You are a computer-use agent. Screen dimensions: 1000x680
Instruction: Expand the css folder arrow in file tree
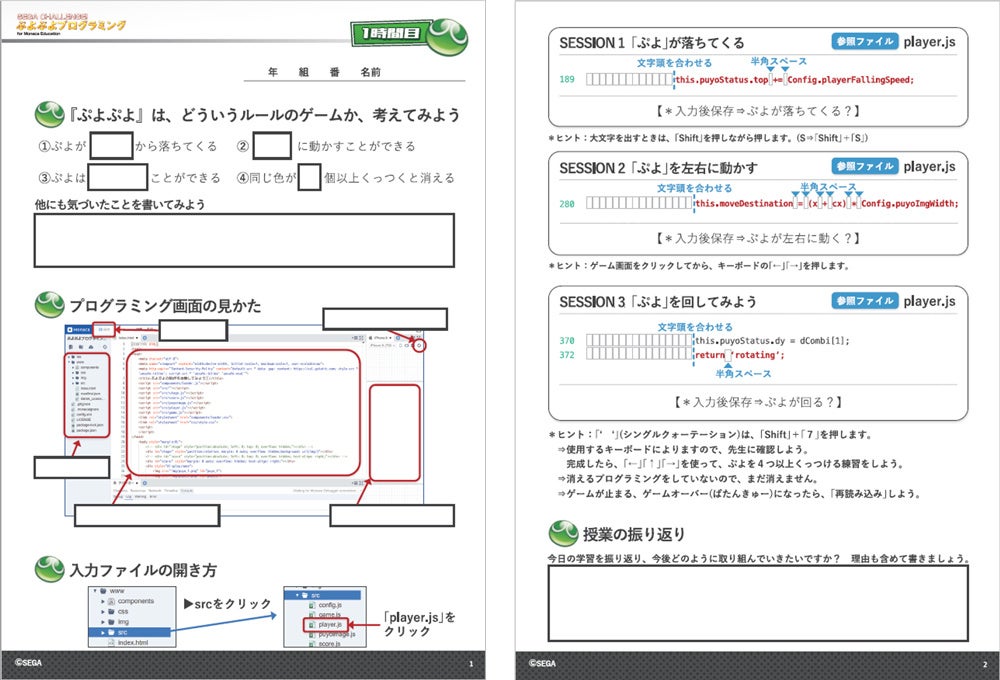(103, 612)
